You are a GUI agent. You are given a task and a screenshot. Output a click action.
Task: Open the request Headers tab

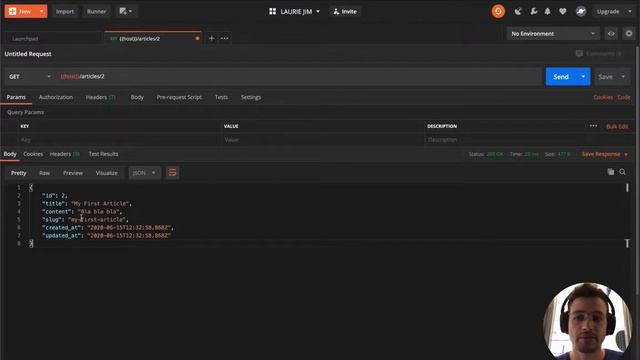(101, 97)
